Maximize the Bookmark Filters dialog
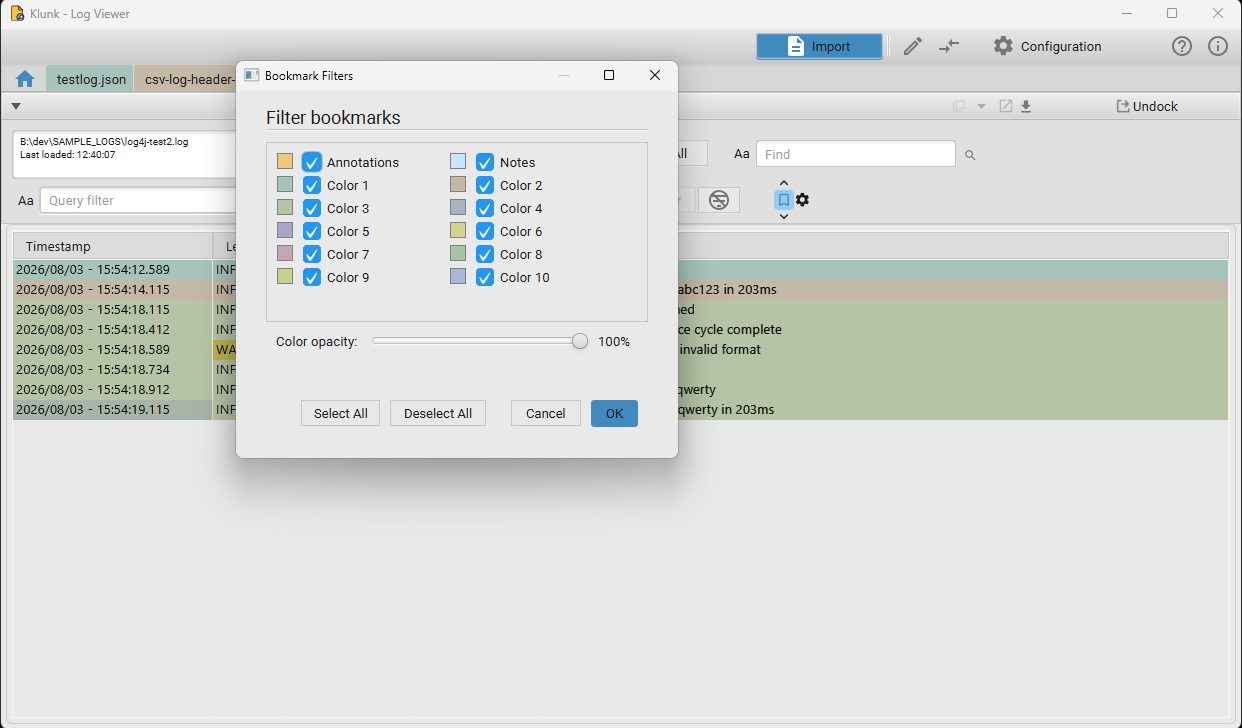Viewport: 1242px width, 728px height. click(x=609, y=75)
